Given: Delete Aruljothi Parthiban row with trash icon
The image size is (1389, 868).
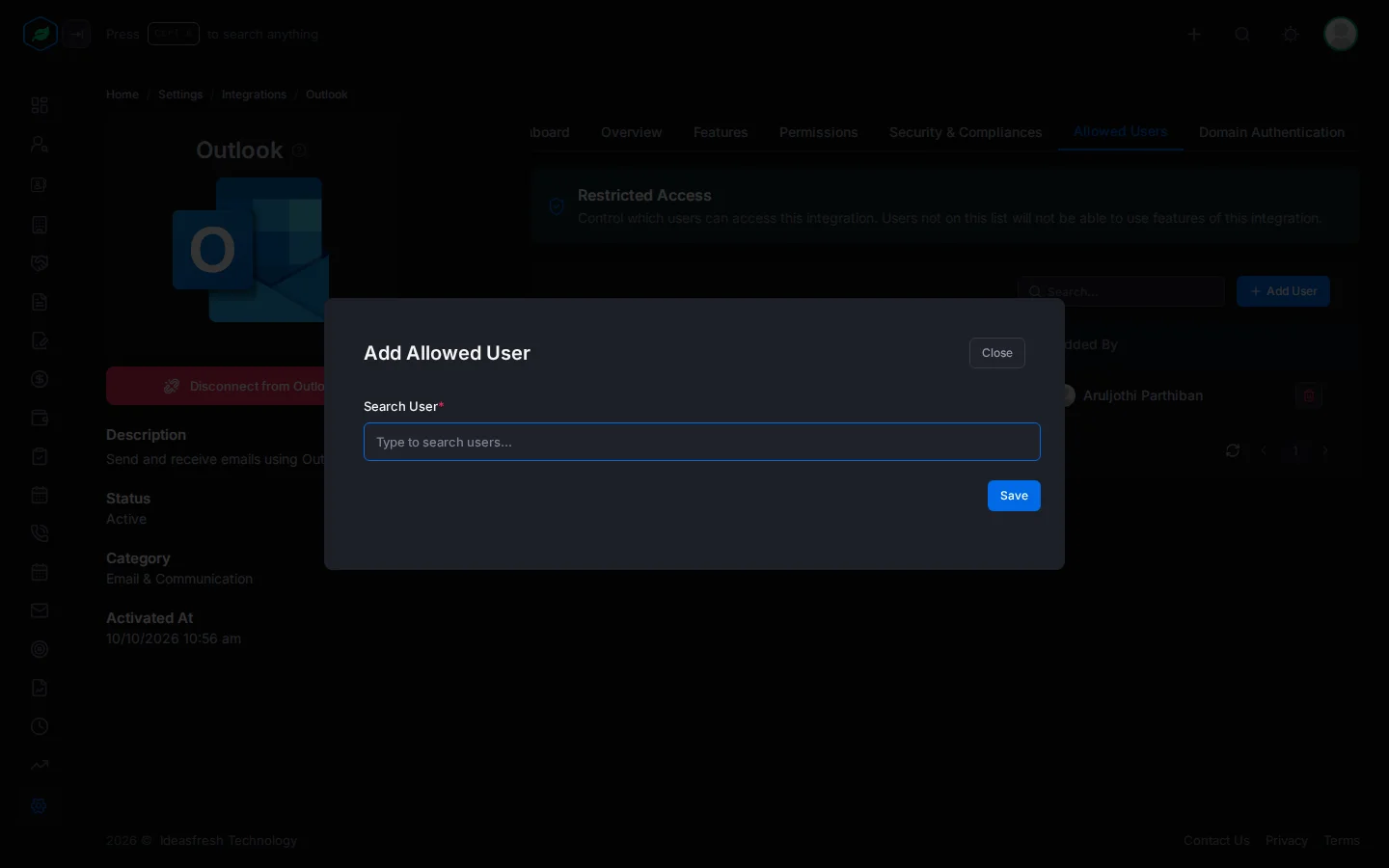Looking at the screenshot, I should pos(1309,395).
